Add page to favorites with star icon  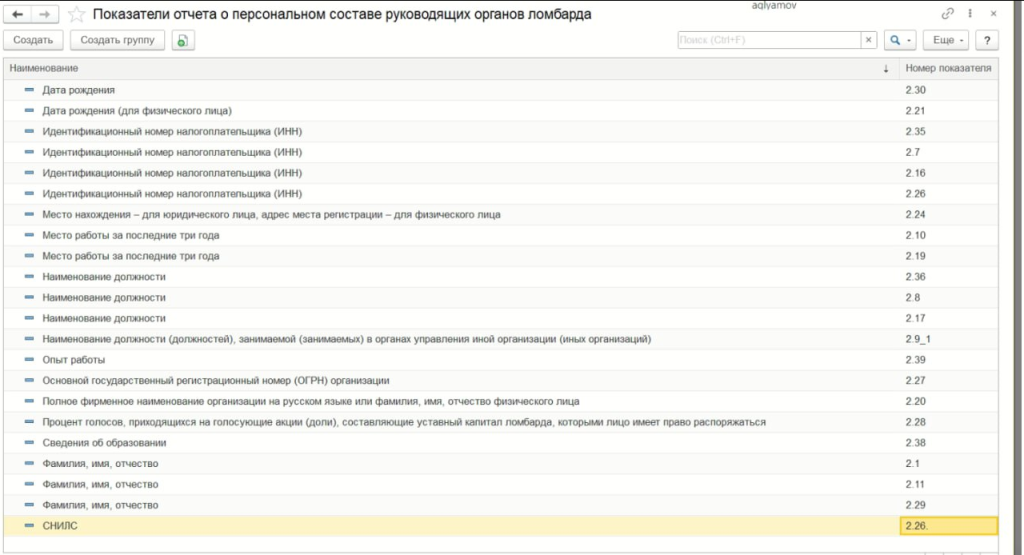(76, 15)
